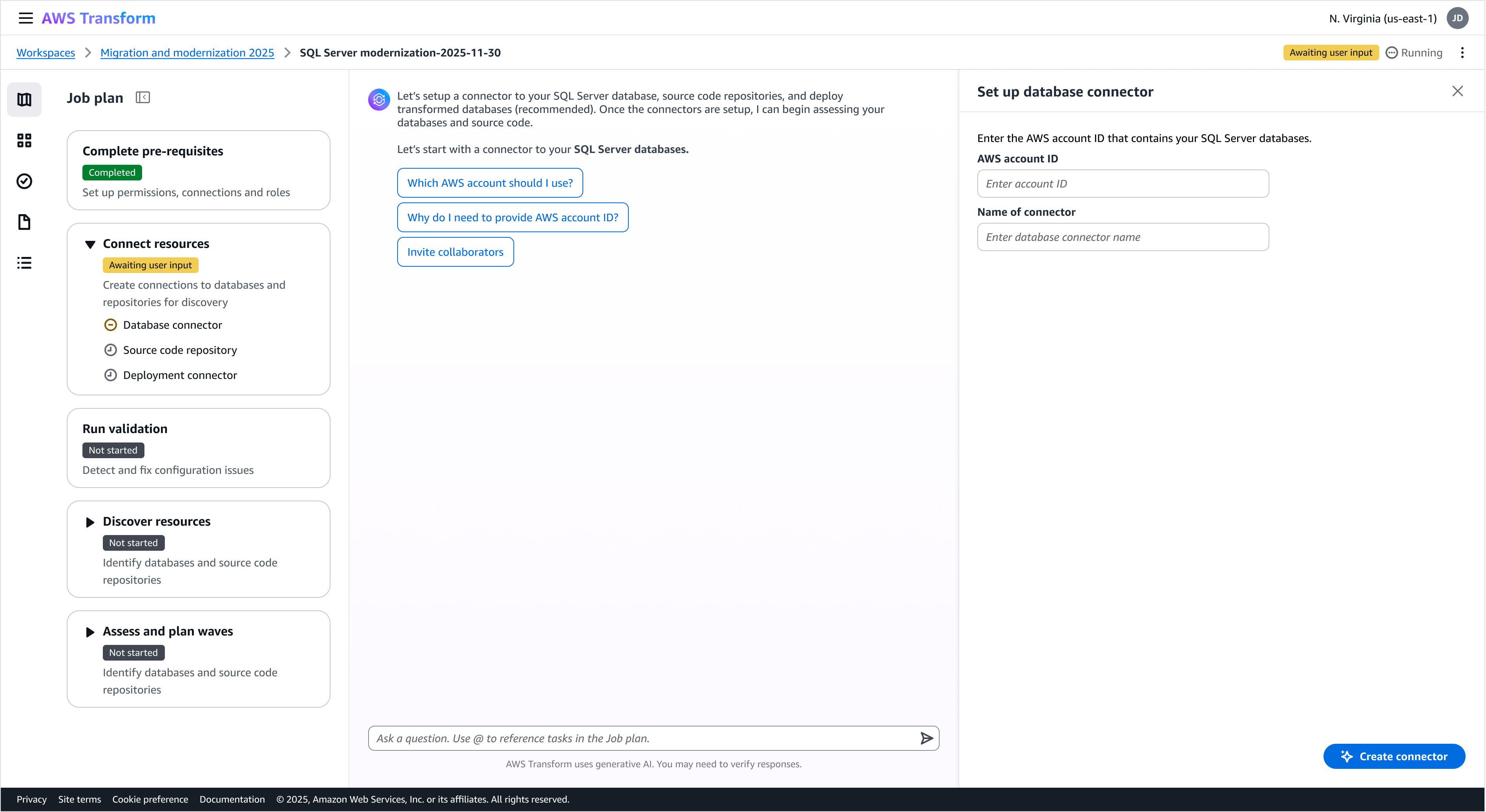Click the Create connector button

coord(1394,756)
